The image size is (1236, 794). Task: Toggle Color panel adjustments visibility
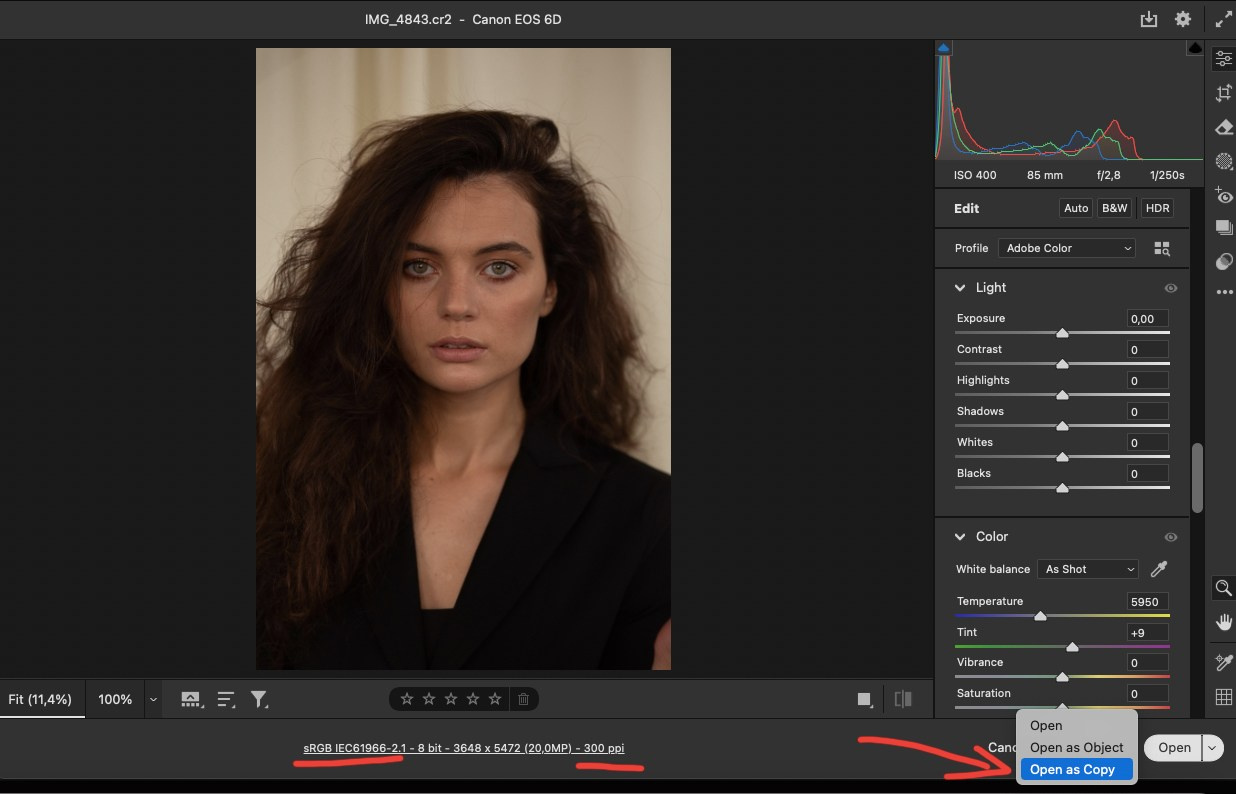tap(1170, 537)
